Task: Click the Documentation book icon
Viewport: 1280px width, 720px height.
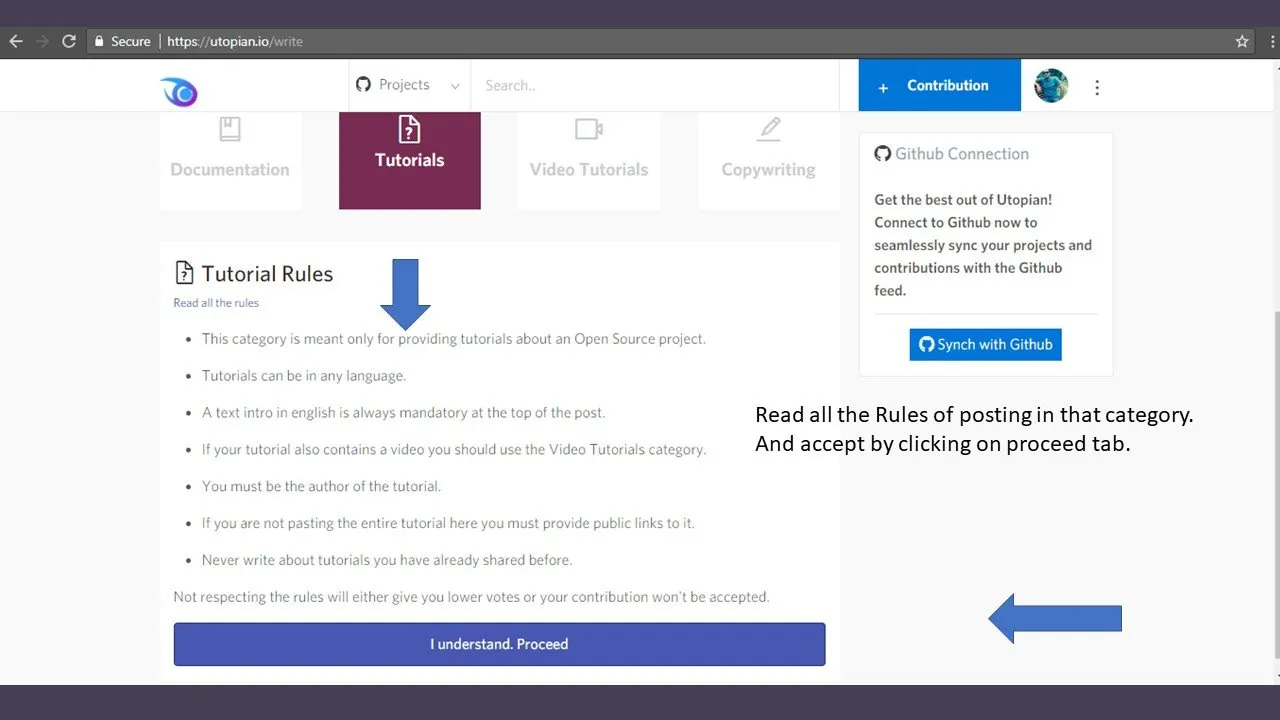Action: point(230,128)
